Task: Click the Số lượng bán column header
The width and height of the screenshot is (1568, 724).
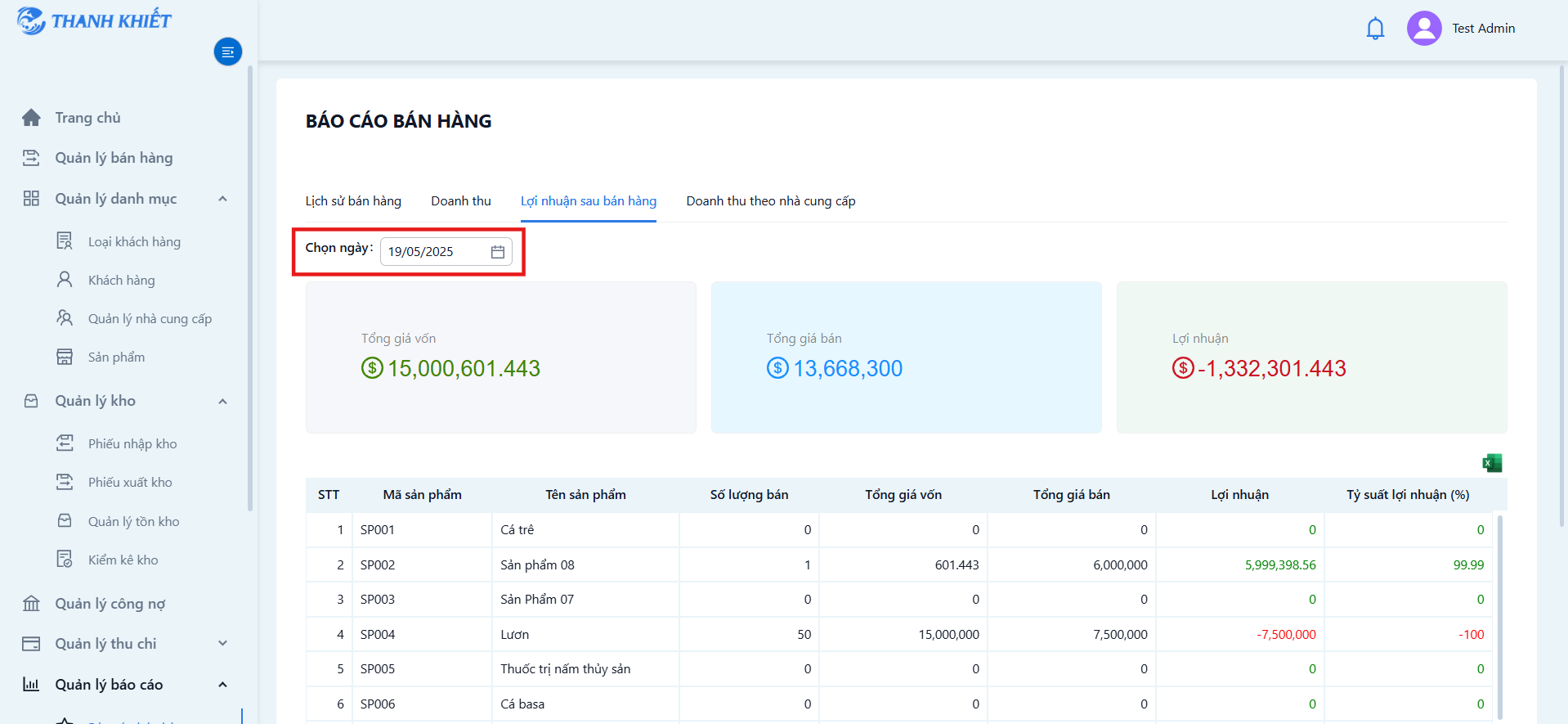Action: (x=749, y=495)
